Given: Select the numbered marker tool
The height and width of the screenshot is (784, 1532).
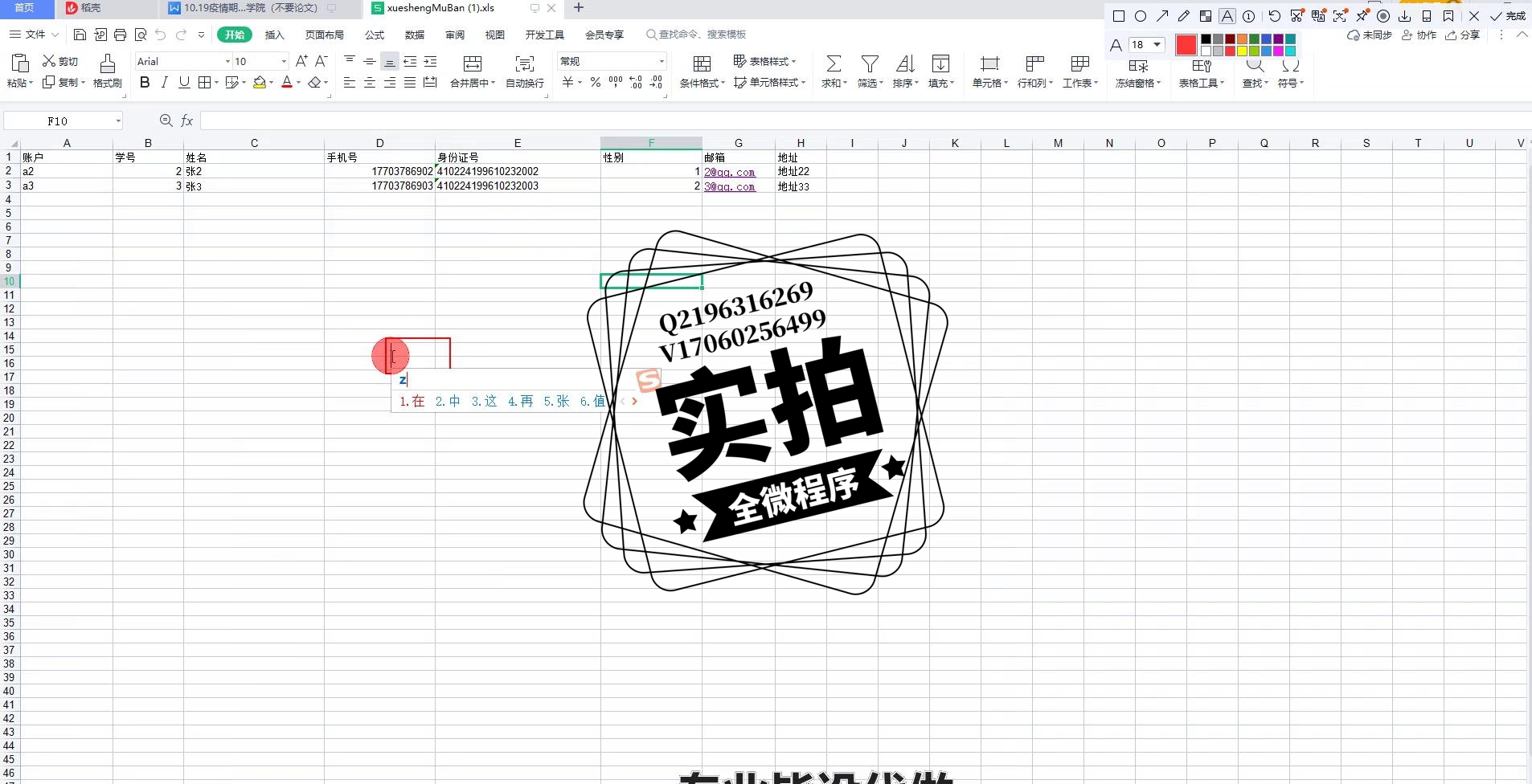Looking at the screenshot, I should click(1249, 16).
